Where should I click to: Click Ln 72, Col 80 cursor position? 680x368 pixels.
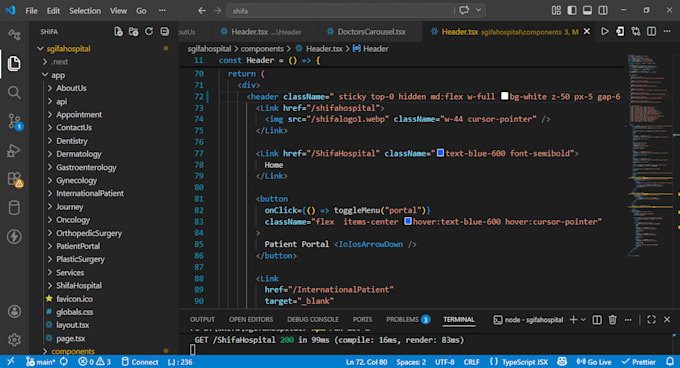point(366,362)
